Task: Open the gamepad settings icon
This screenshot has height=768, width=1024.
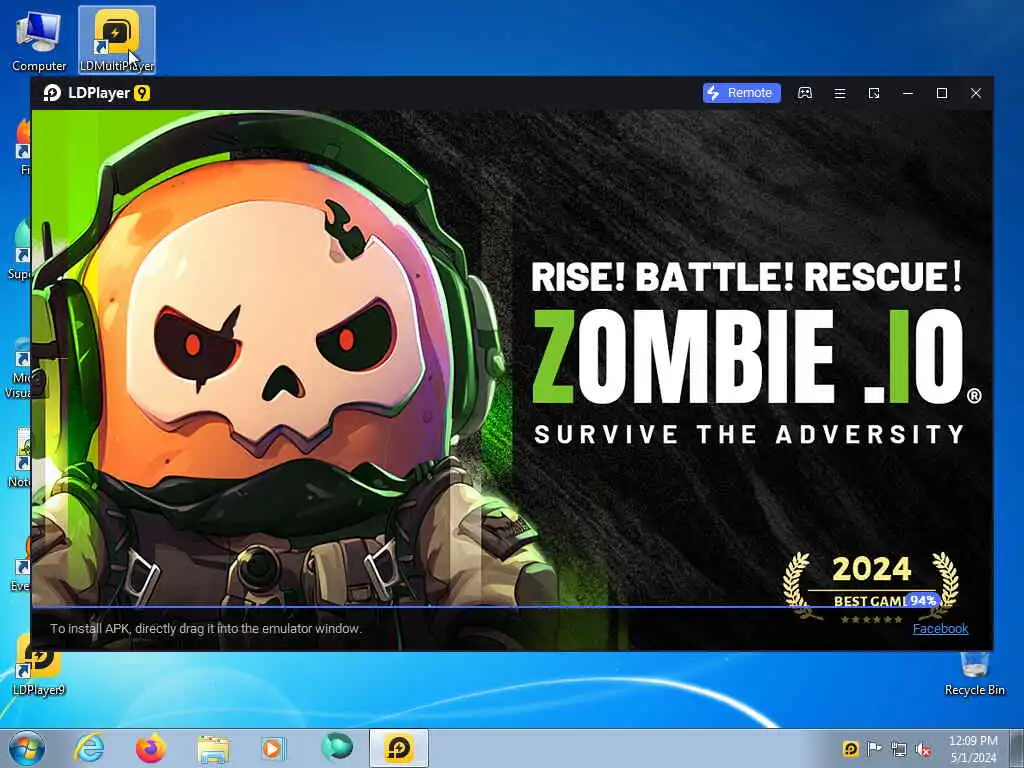Action: (x=805, y=93)
